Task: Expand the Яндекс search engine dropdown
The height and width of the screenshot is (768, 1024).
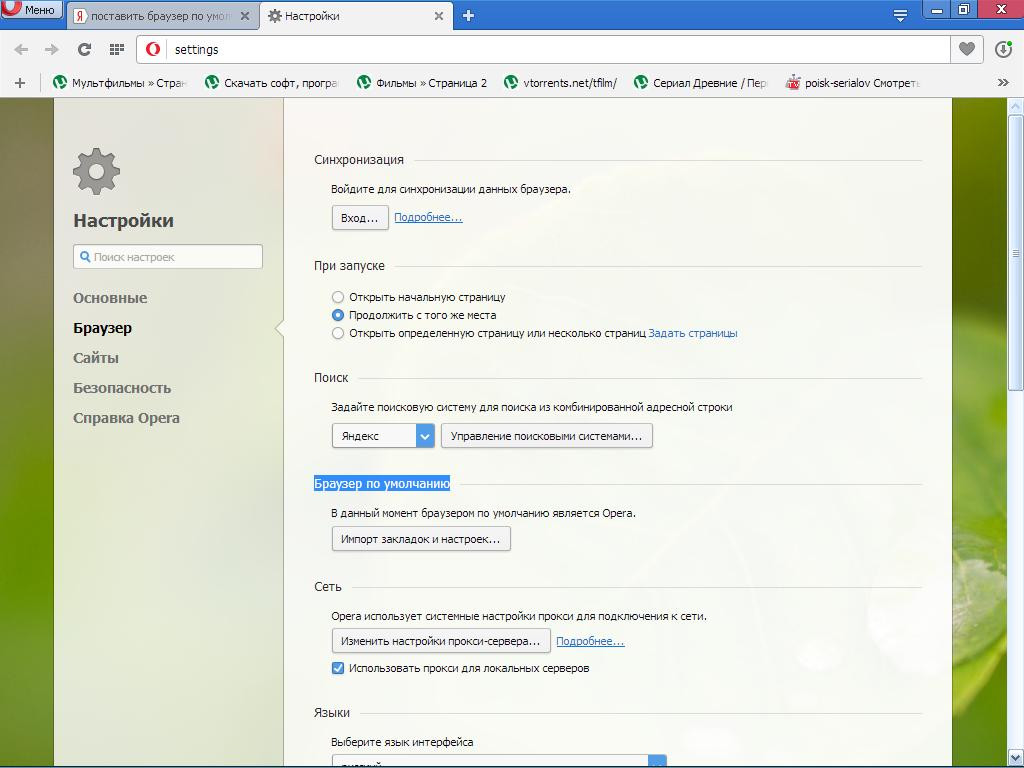Action: coord(425,436)
